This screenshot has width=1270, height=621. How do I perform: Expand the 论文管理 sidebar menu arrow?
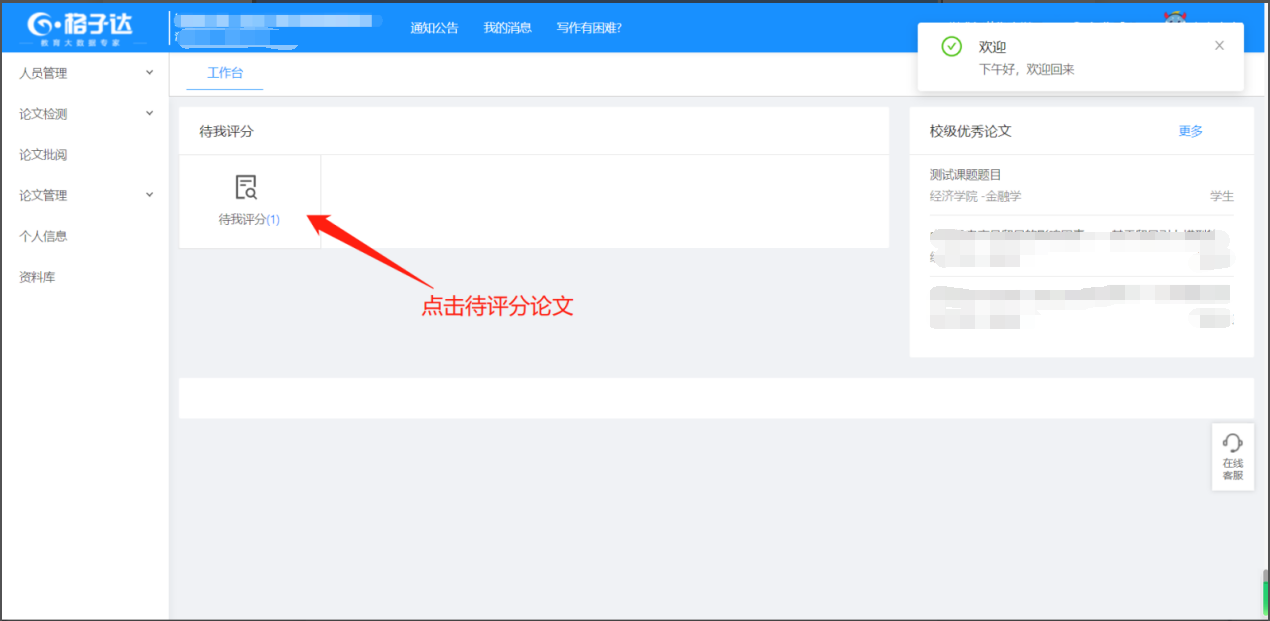coord(150,194)
